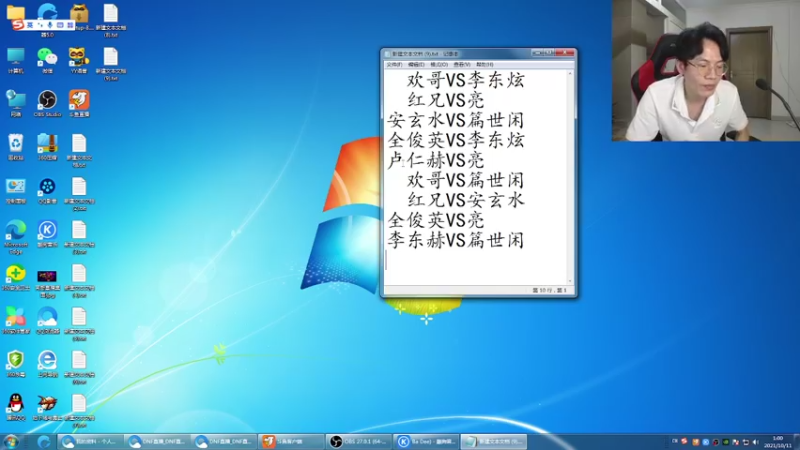
Task: Switch to the OBS 27.0.1 taskbar button
Action: (x=359, y=442)
